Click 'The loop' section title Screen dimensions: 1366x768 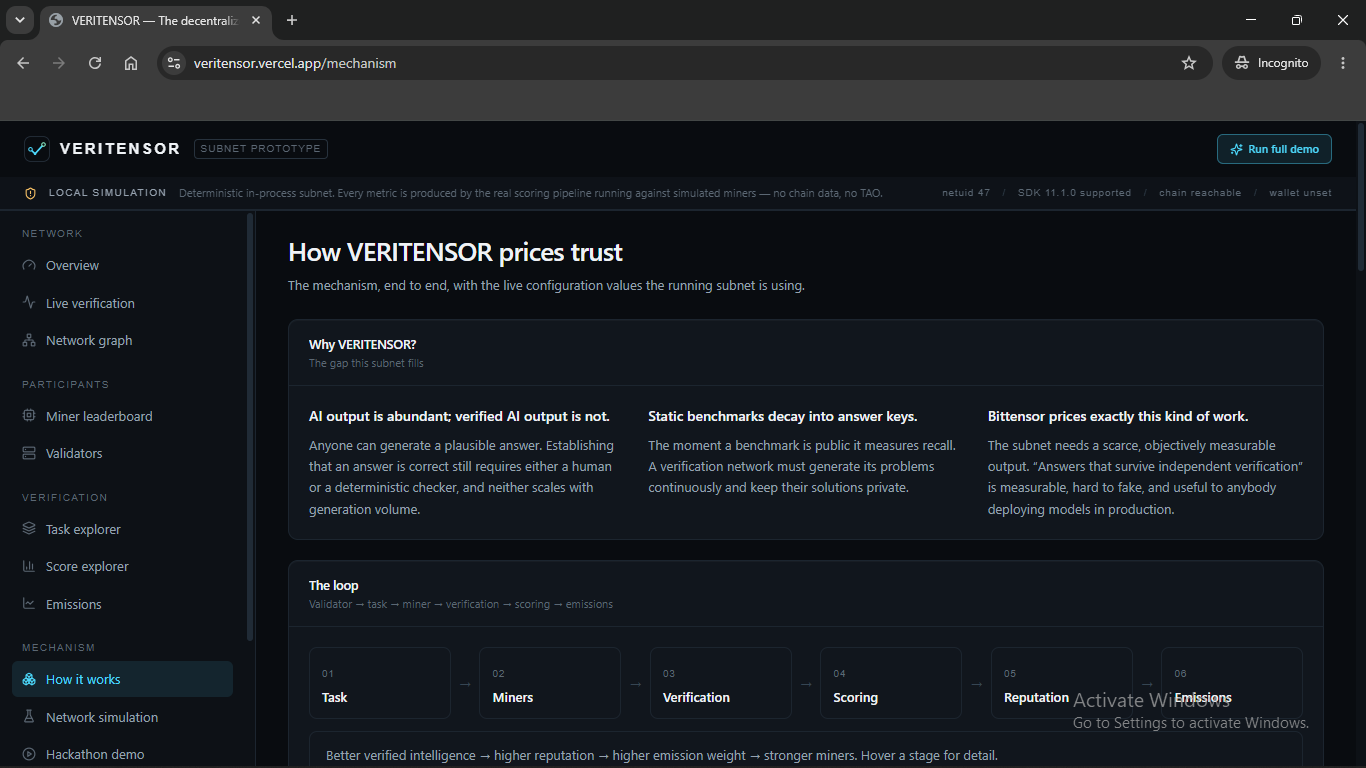point(333,586)
